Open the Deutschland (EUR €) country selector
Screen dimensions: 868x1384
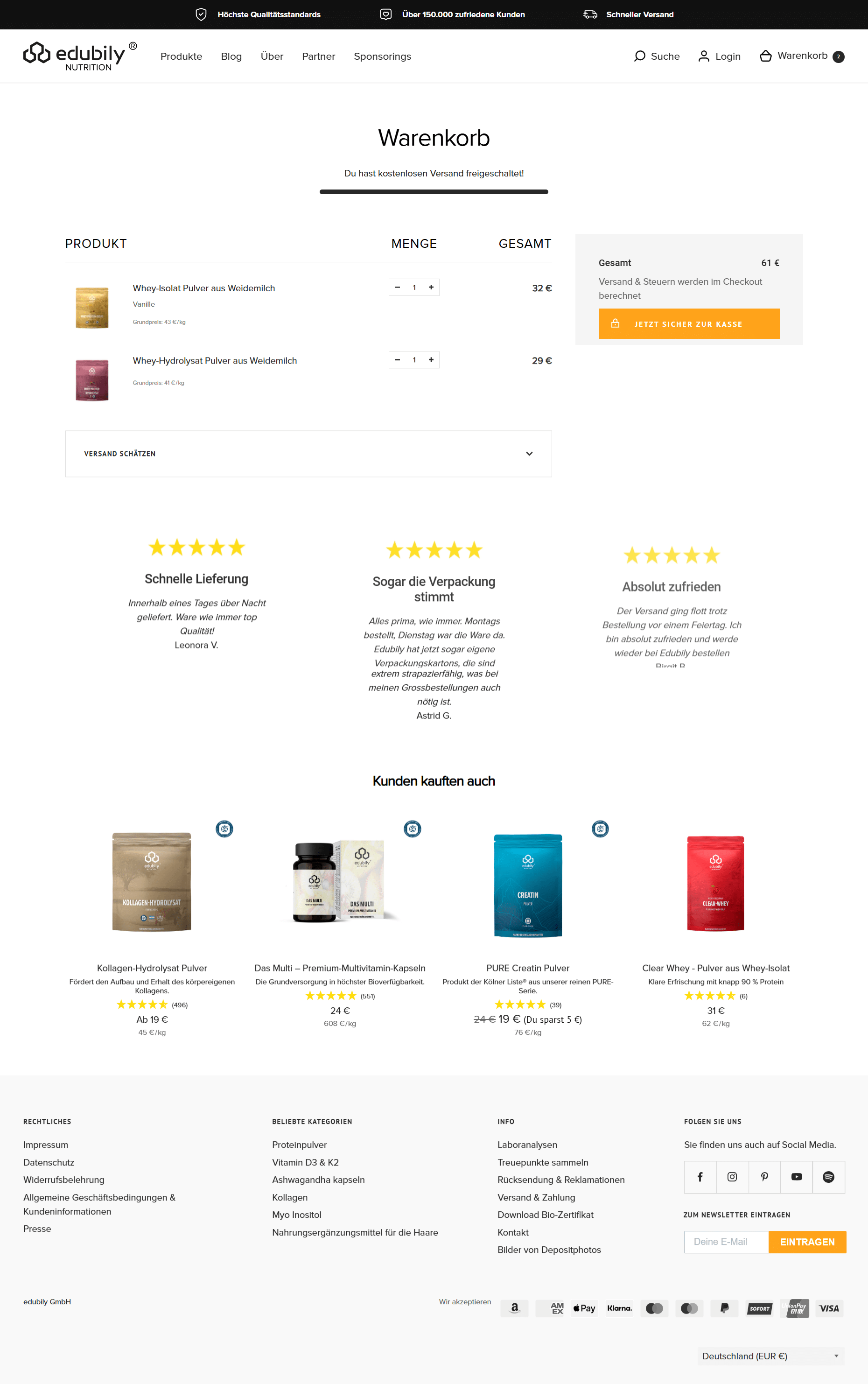click(770, 1356)
